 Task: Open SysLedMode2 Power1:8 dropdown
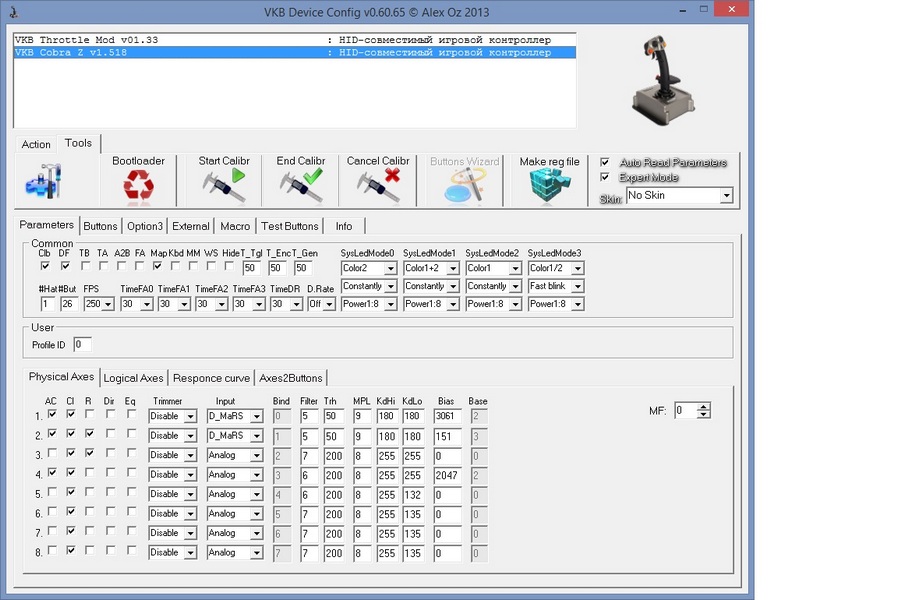click(493, 304)
